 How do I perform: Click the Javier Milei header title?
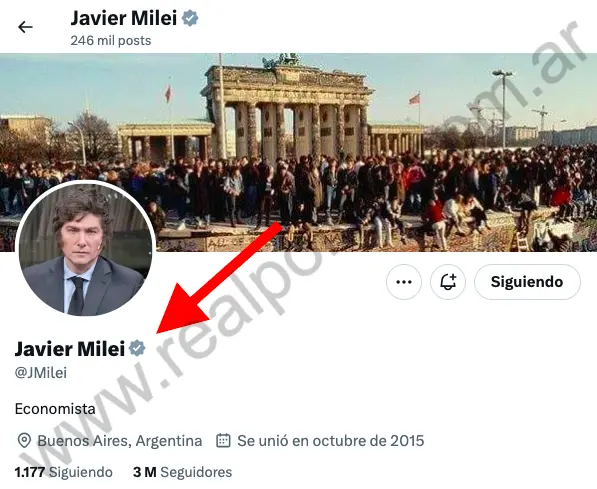click(124, 18)
